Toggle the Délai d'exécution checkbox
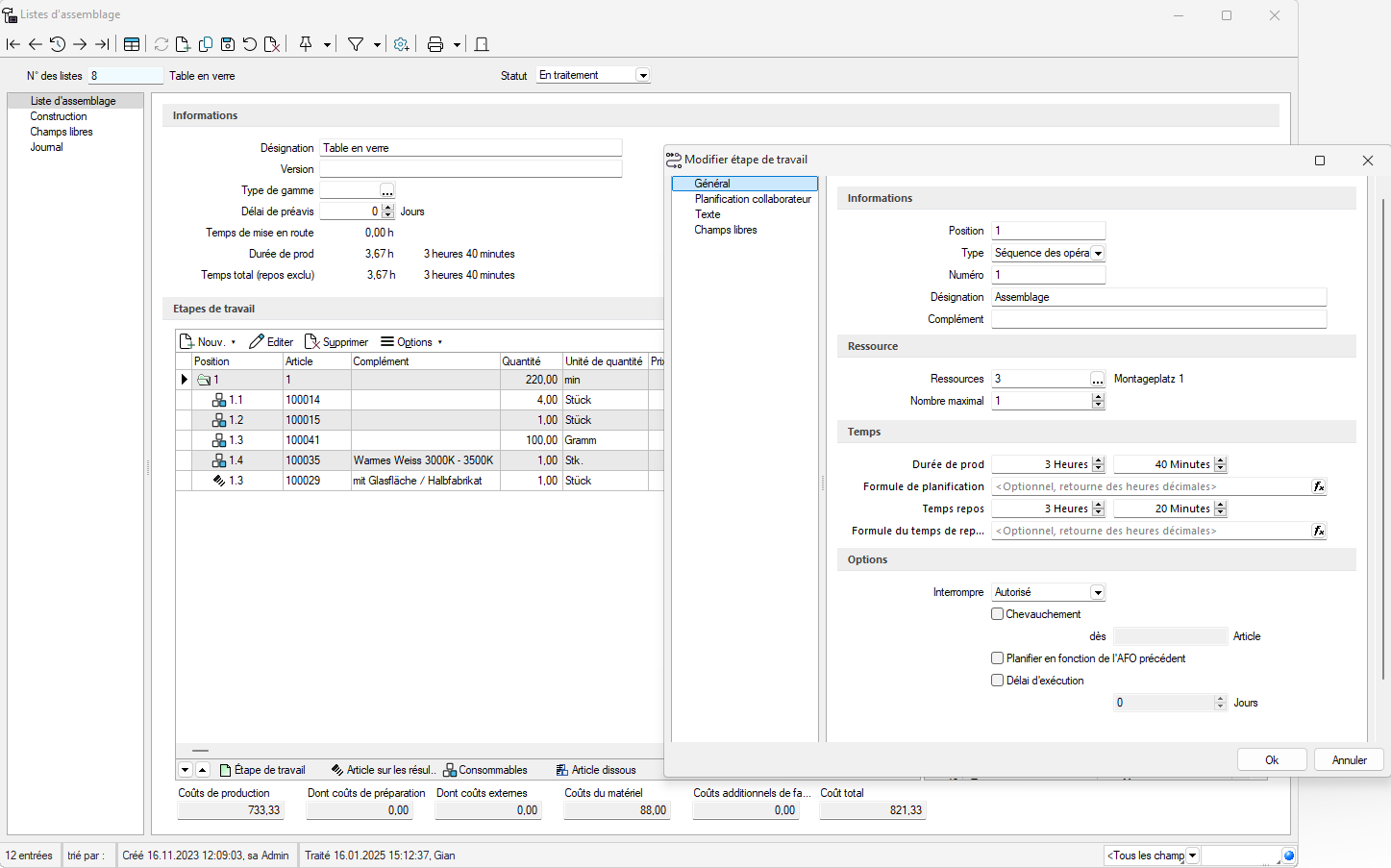The height and width of the screenshot is (868, 1391). [x=998, y=681]
